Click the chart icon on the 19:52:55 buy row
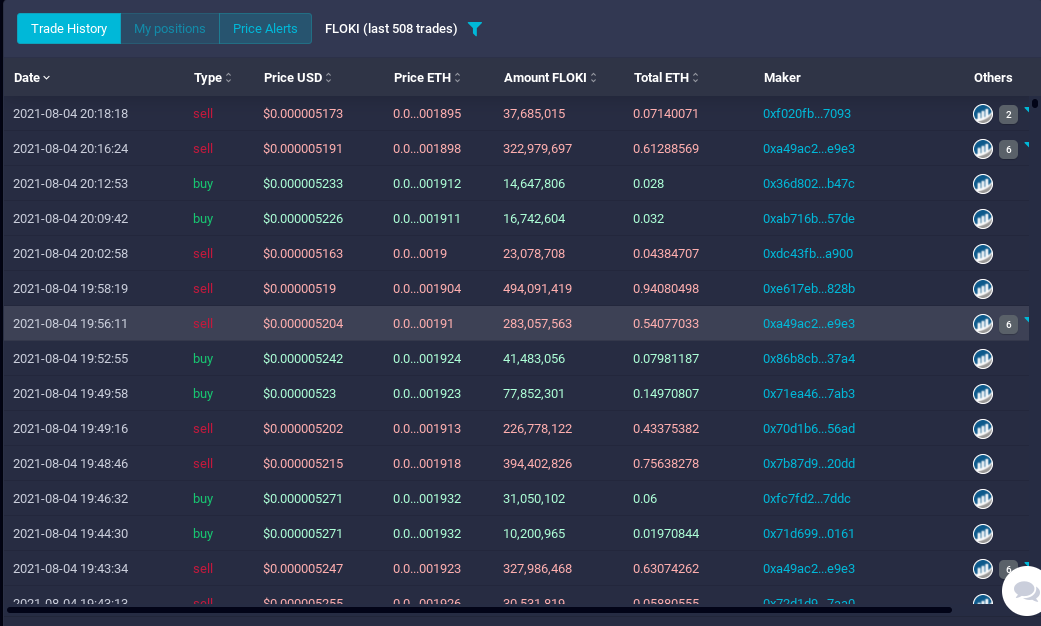This screenshot has width=1041, height=626. pyautogui.click(x=982, y=359)
